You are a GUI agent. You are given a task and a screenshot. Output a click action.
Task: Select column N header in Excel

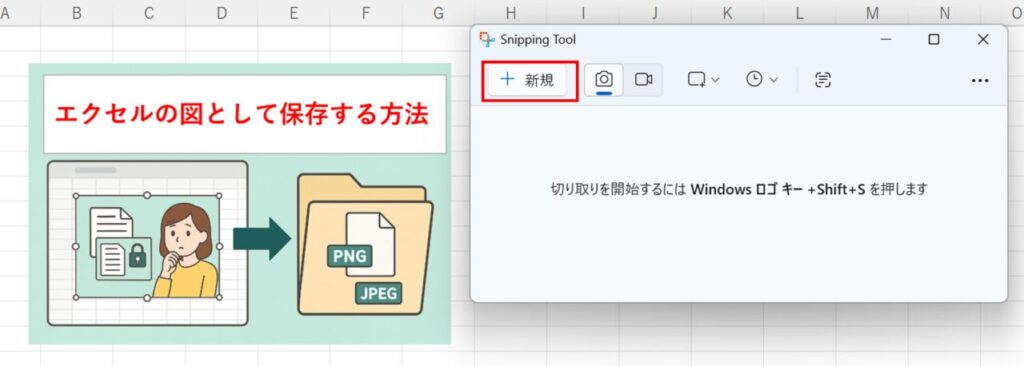pyautogui.click(x=944, y=13)
